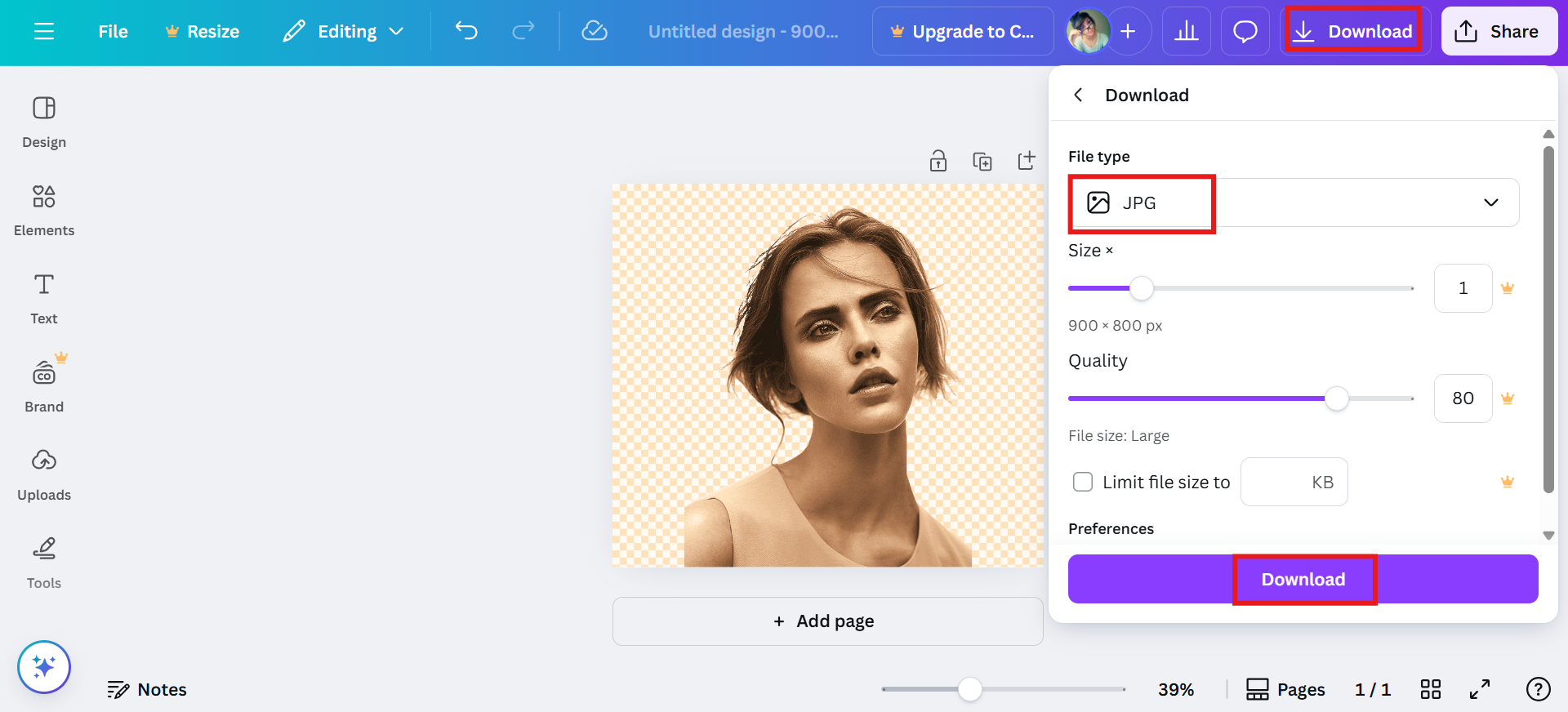Screen dimensions: 1568x712
Task: Open the Resize menu
Action: tap(203, 31)
